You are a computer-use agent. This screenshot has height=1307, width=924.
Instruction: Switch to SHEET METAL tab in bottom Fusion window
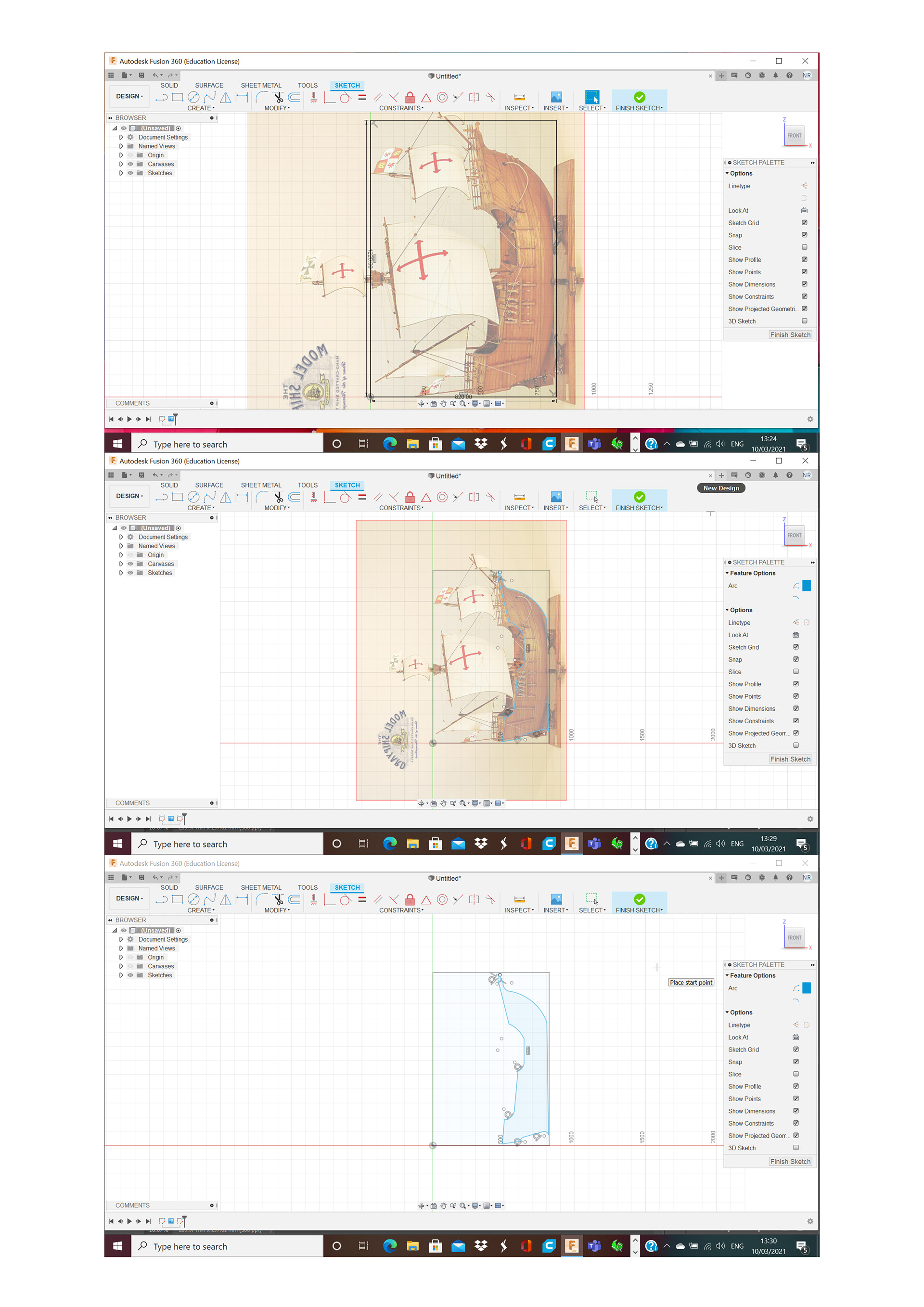[x=261, y=887]
